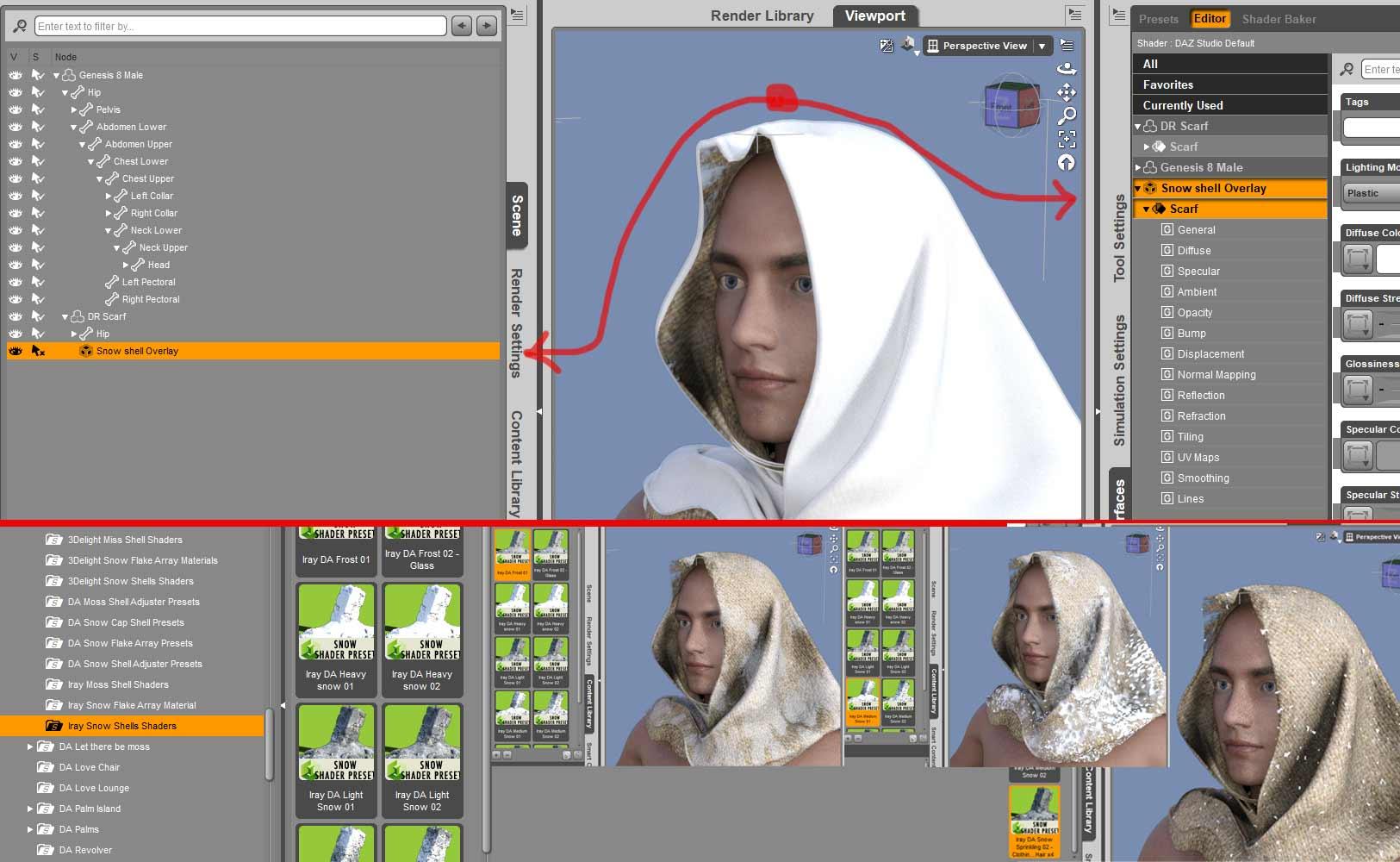Click the reset camera arrow control

click(1067, 162)
